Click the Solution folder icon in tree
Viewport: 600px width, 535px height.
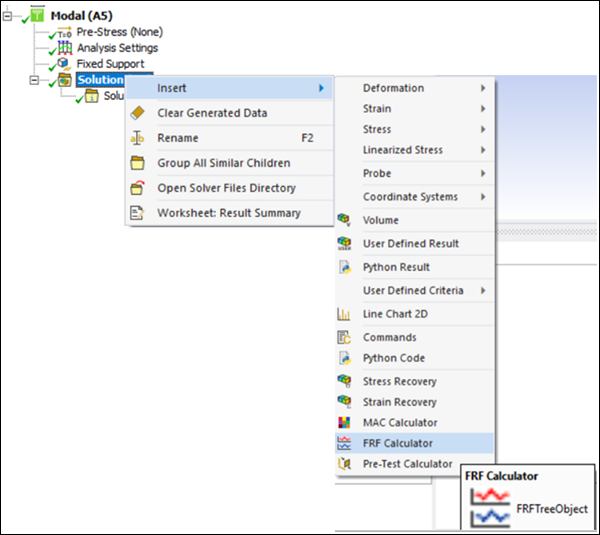click(65, 80)
